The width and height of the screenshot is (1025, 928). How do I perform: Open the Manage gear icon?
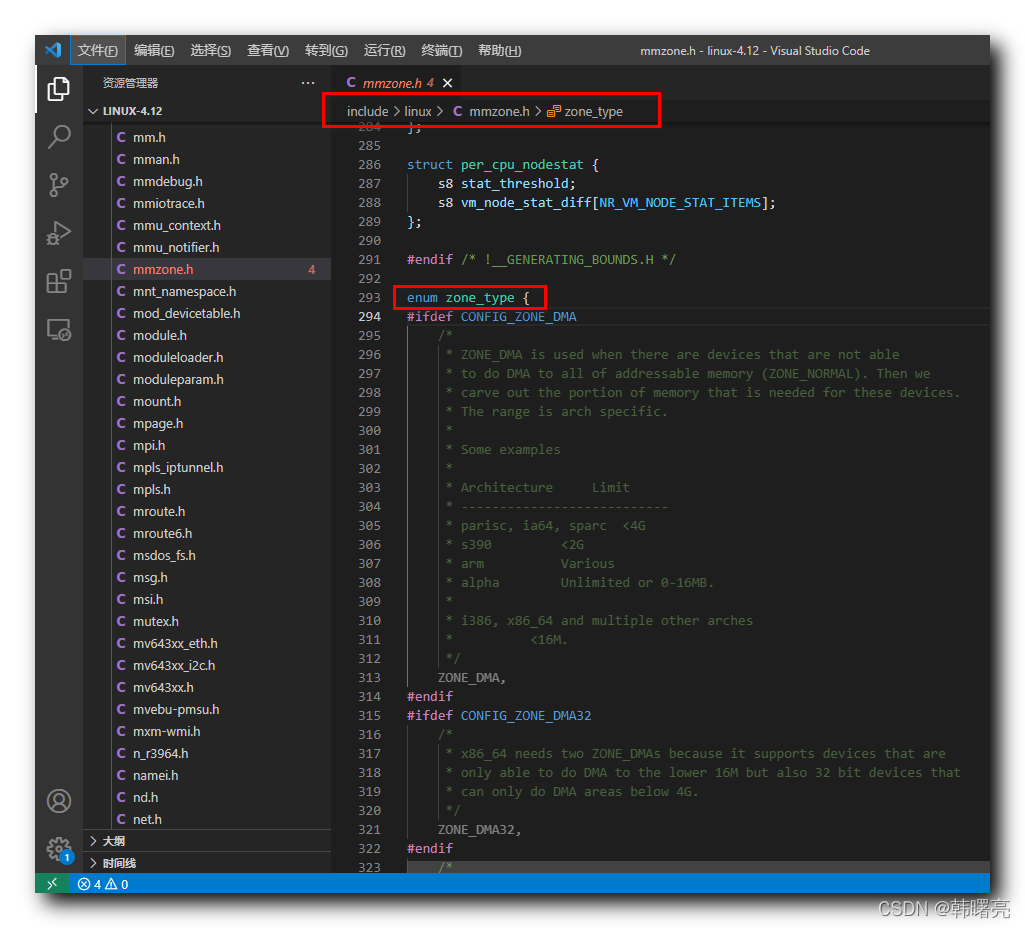click(x=59, y=849)
